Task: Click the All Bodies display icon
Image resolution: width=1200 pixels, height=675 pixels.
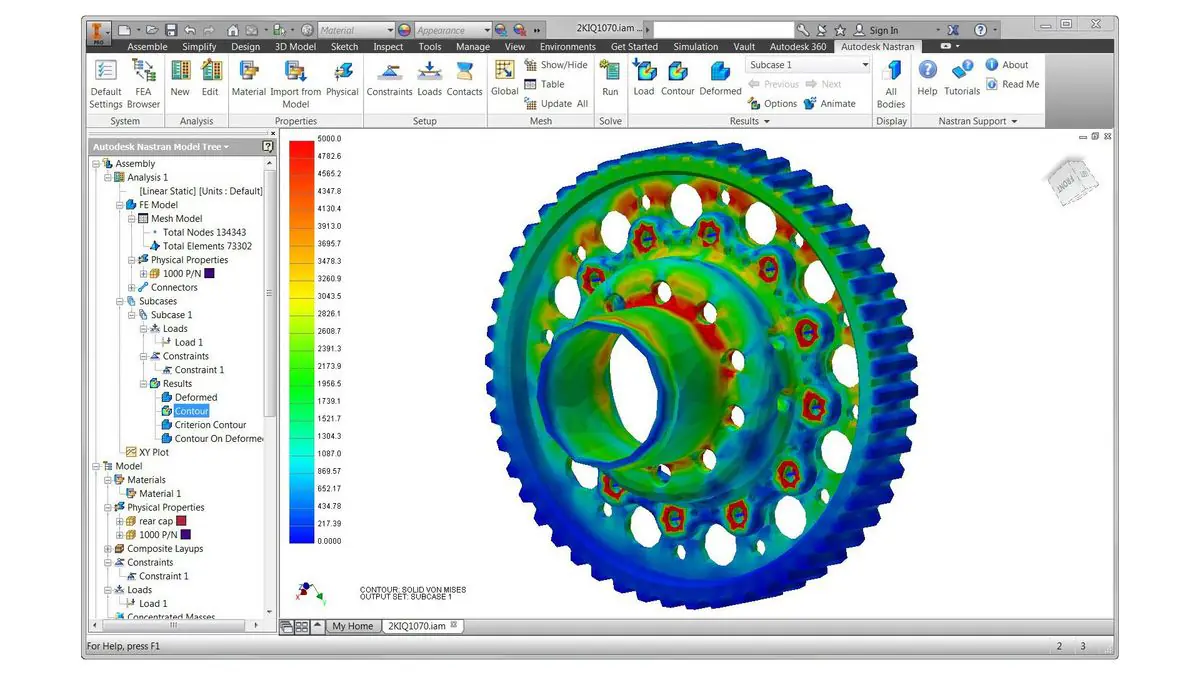Action: pos(891,83)
